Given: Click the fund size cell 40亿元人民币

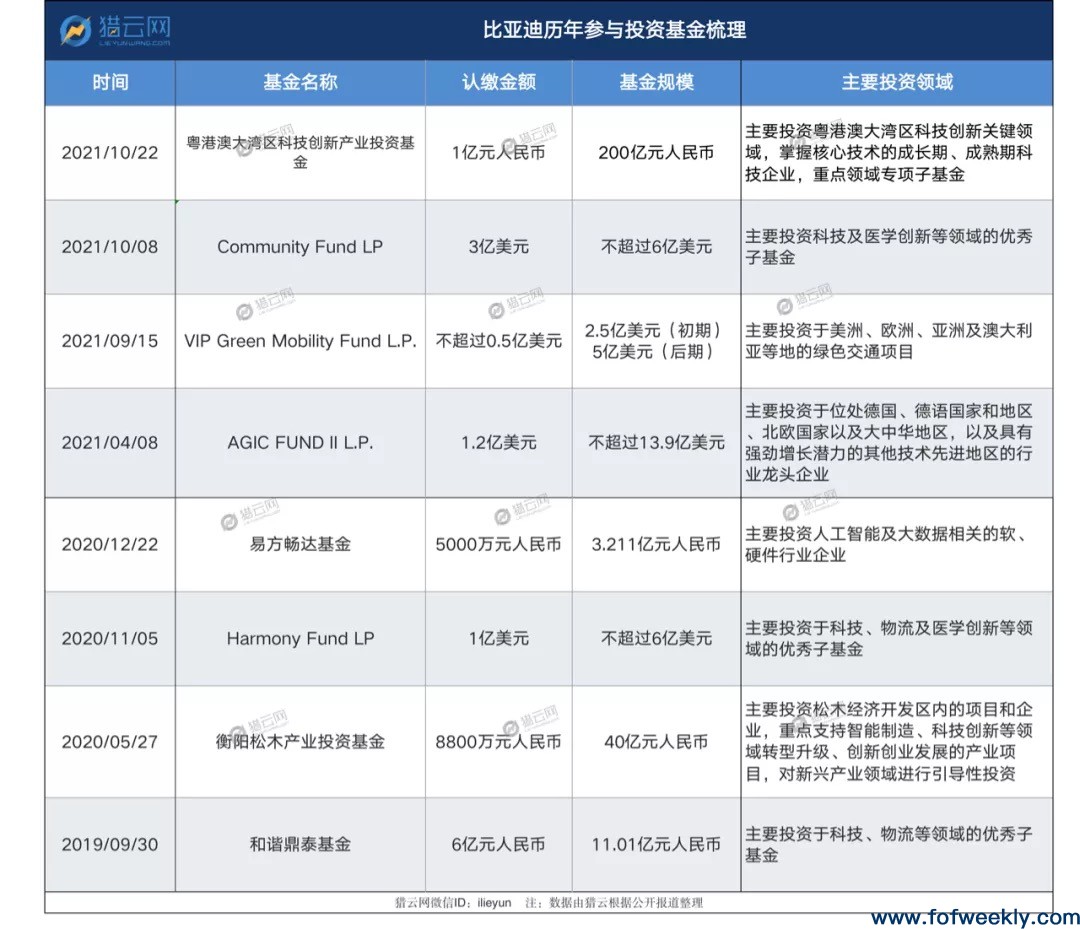Looking at the screenshot, I should (x=656, y=742).
